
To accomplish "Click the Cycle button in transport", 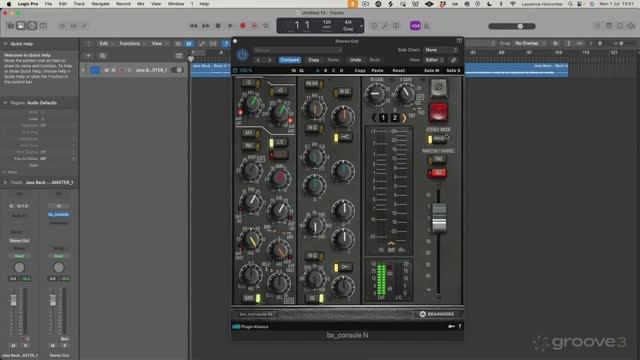I will point(267,26).
